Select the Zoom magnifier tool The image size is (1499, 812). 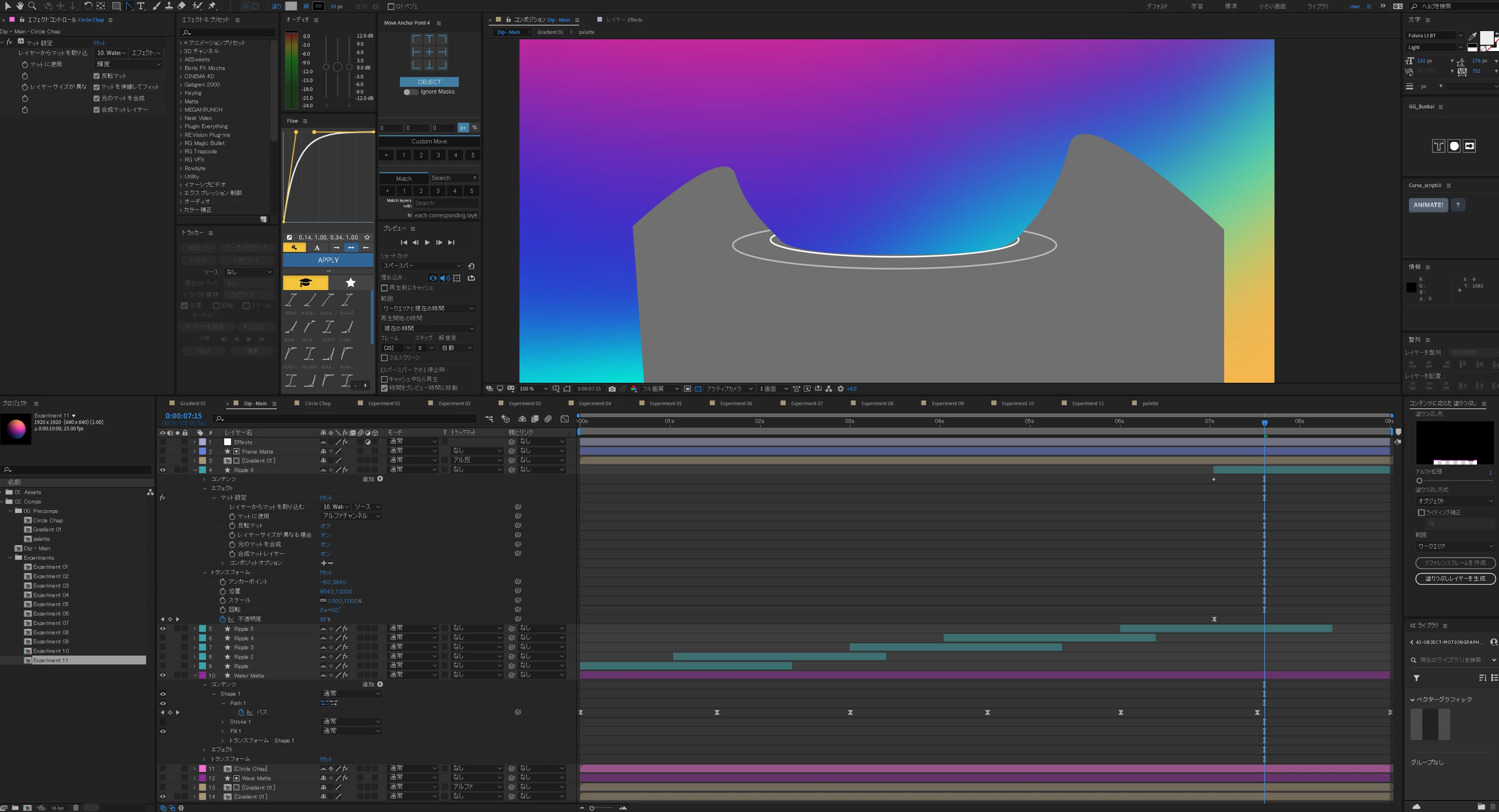pyautogui.click(x=33, y=6)
